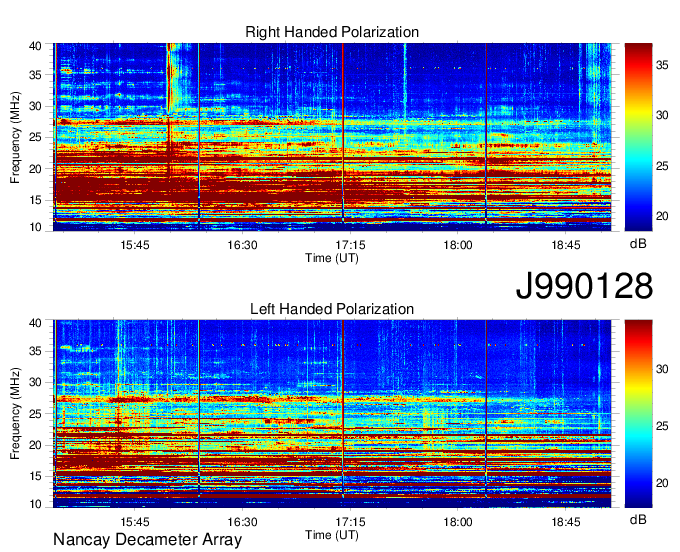Screen dimensions: 680x552
Task: Click the 40 MHz tick of Left Handed plot
Action: click(x=35, y=323)
